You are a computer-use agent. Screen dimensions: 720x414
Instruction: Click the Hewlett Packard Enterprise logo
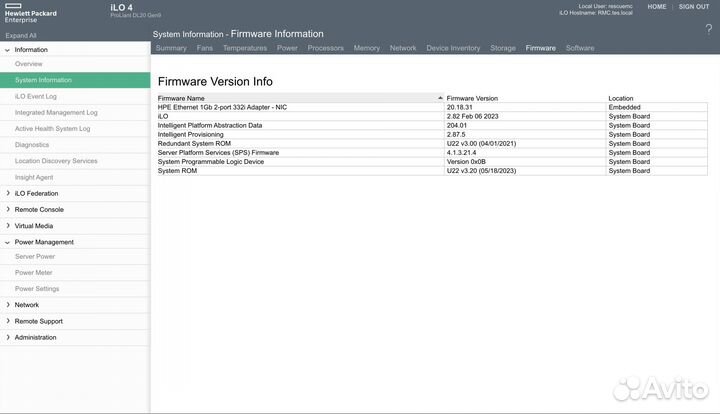[x=30, y=13]
